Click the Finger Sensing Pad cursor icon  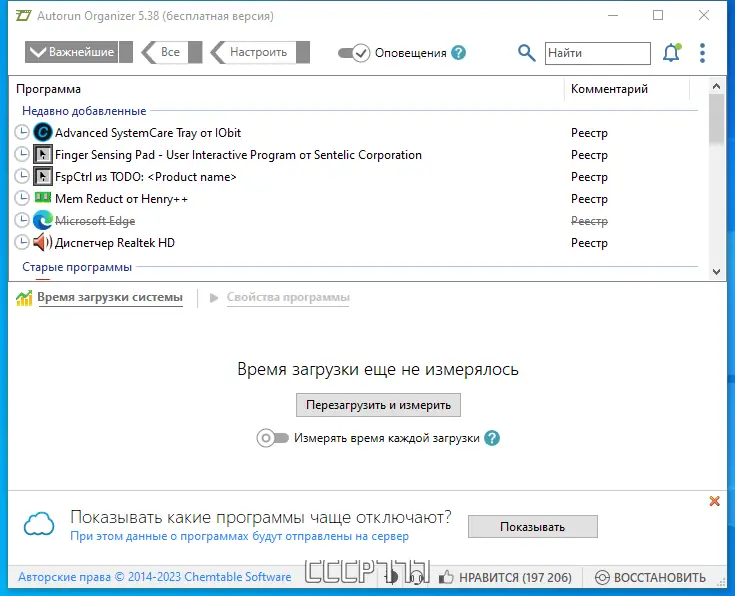43,155
